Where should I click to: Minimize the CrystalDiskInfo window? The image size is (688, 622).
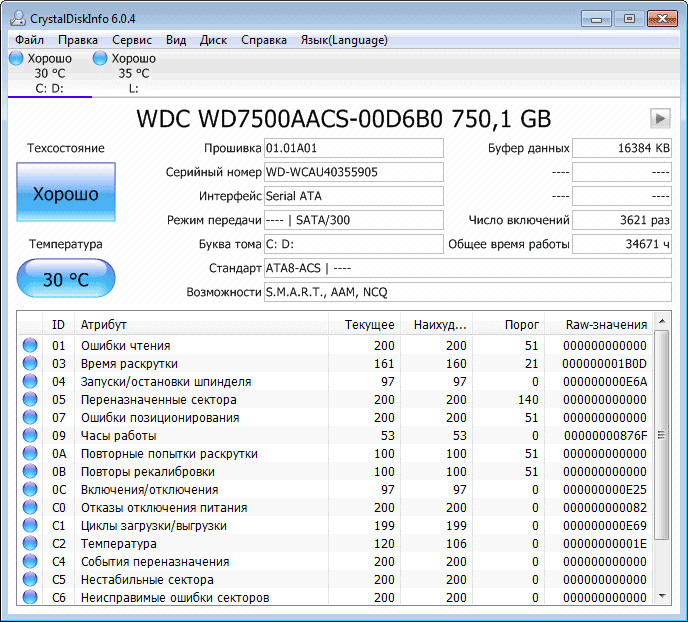(596, 19)
